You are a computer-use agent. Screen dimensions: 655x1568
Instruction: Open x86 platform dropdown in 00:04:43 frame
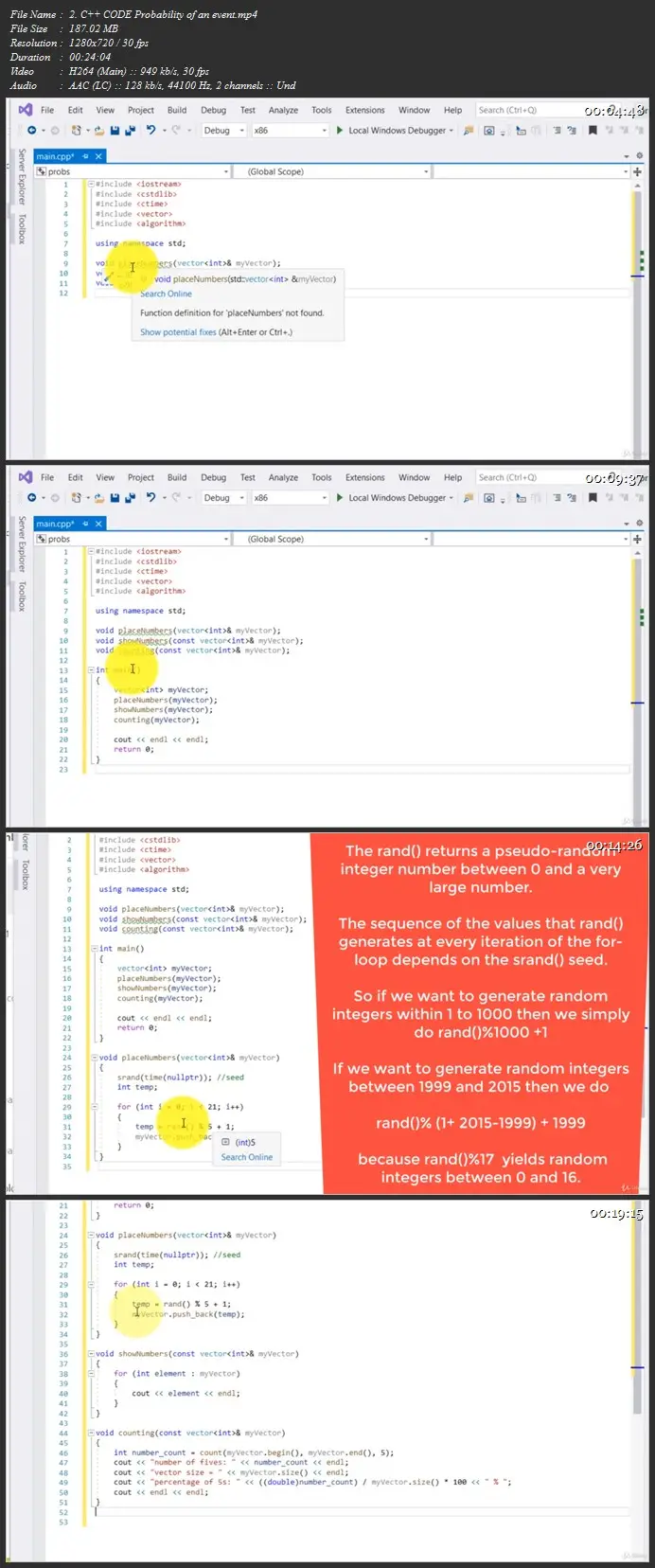click(290, 131)
